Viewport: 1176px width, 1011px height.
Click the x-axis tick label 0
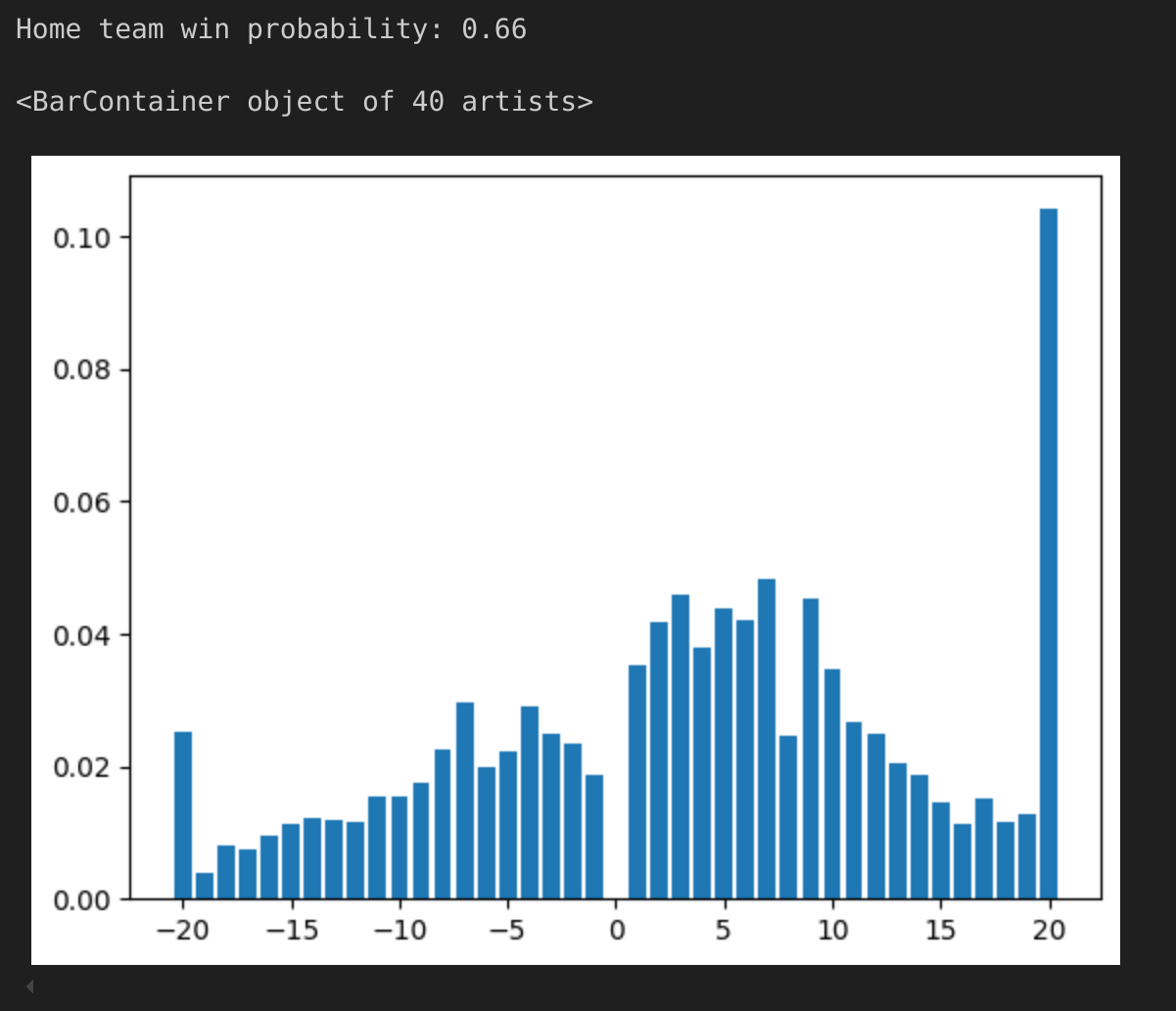pyautogui.click(x=616, y=930)
